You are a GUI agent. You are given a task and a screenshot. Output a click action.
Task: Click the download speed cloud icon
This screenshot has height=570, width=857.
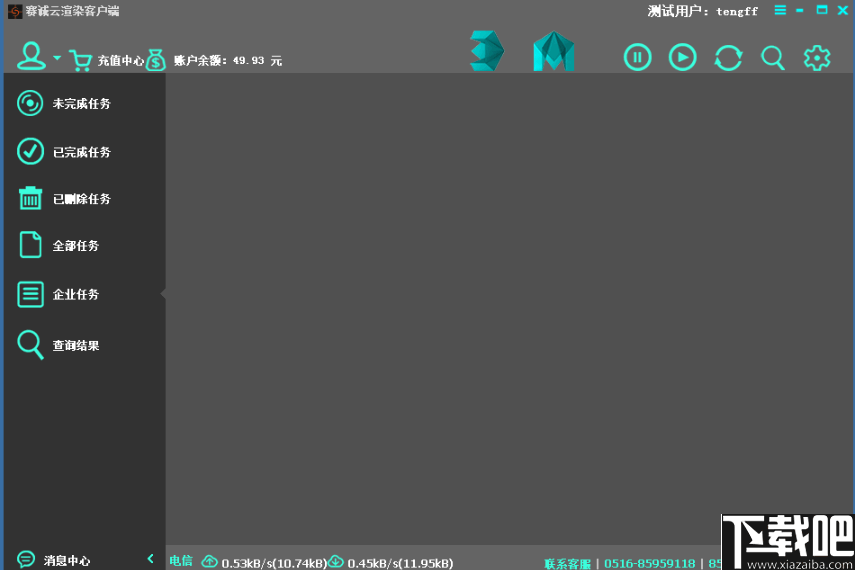pyautogui.click(x=336, y=561)
